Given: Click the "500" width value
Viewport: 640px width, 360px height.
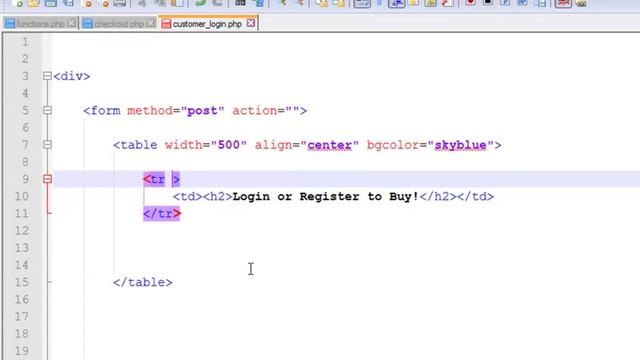Looking at the screenshot, I should pos(229,145).
